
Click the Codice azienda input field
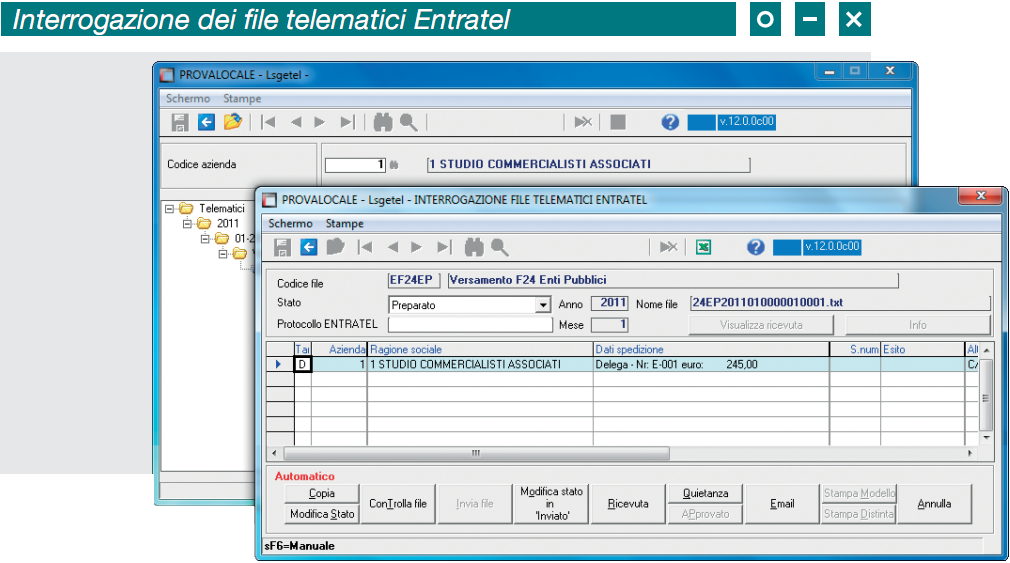[355, 165]
